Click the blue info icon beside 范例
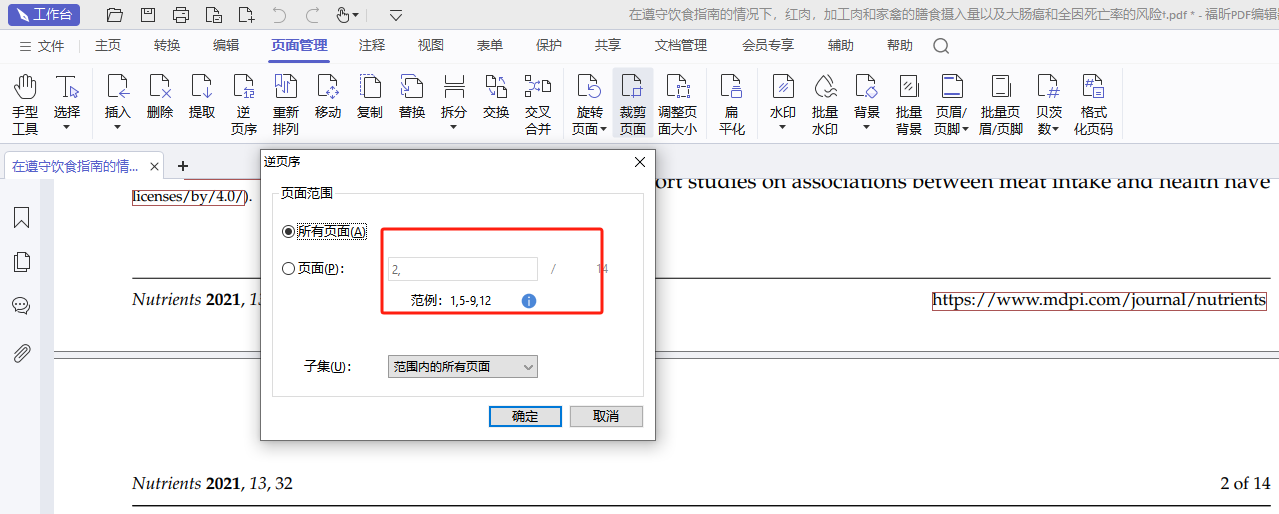The height and width of the screenshot is (514, 1279). [x=529, y=300]
